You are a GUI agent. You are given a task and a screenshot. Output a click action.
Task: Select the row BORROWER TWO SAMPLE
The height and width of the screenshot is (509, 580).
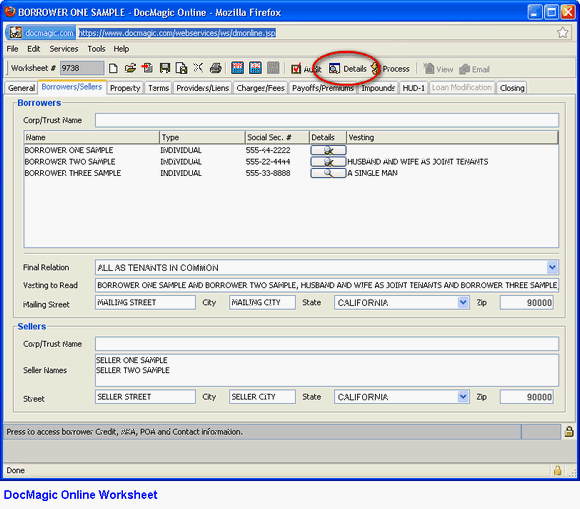point(291,162)
